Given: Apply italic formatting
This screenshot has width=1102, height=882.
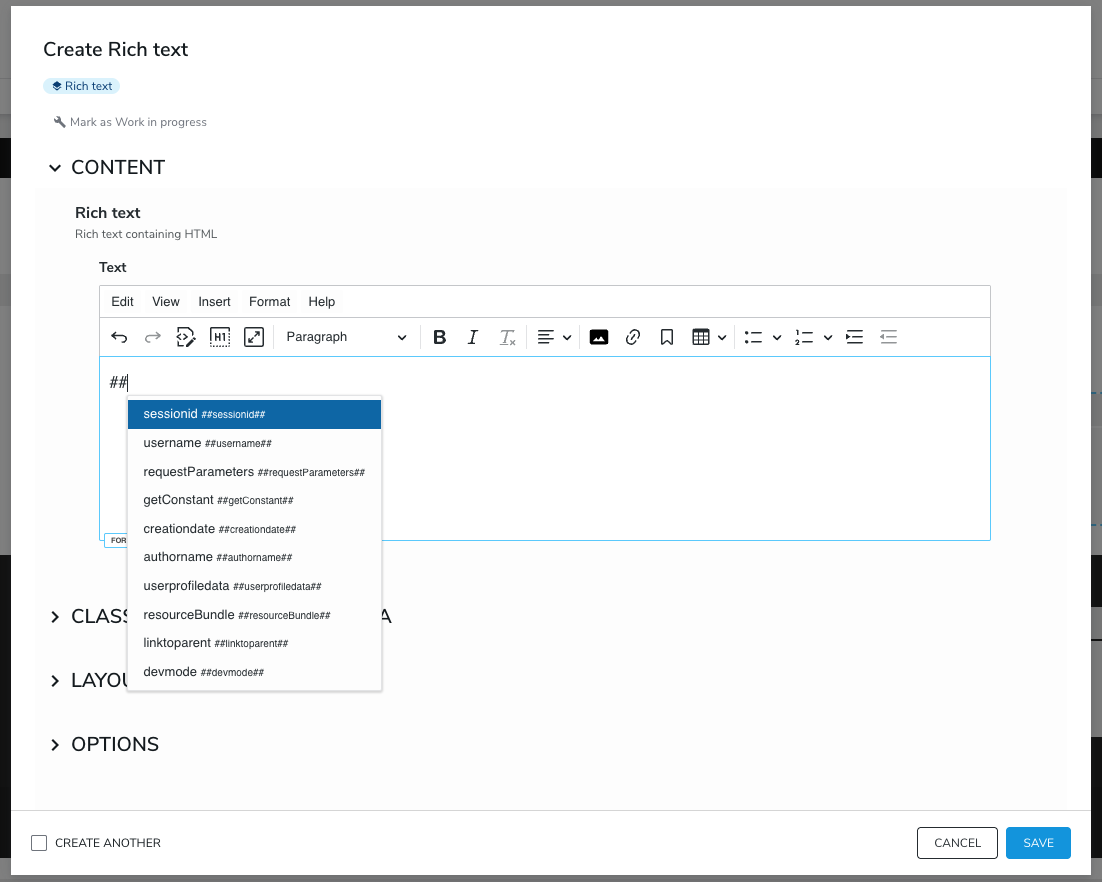Looking at the screenshot, I should [473, 337].
